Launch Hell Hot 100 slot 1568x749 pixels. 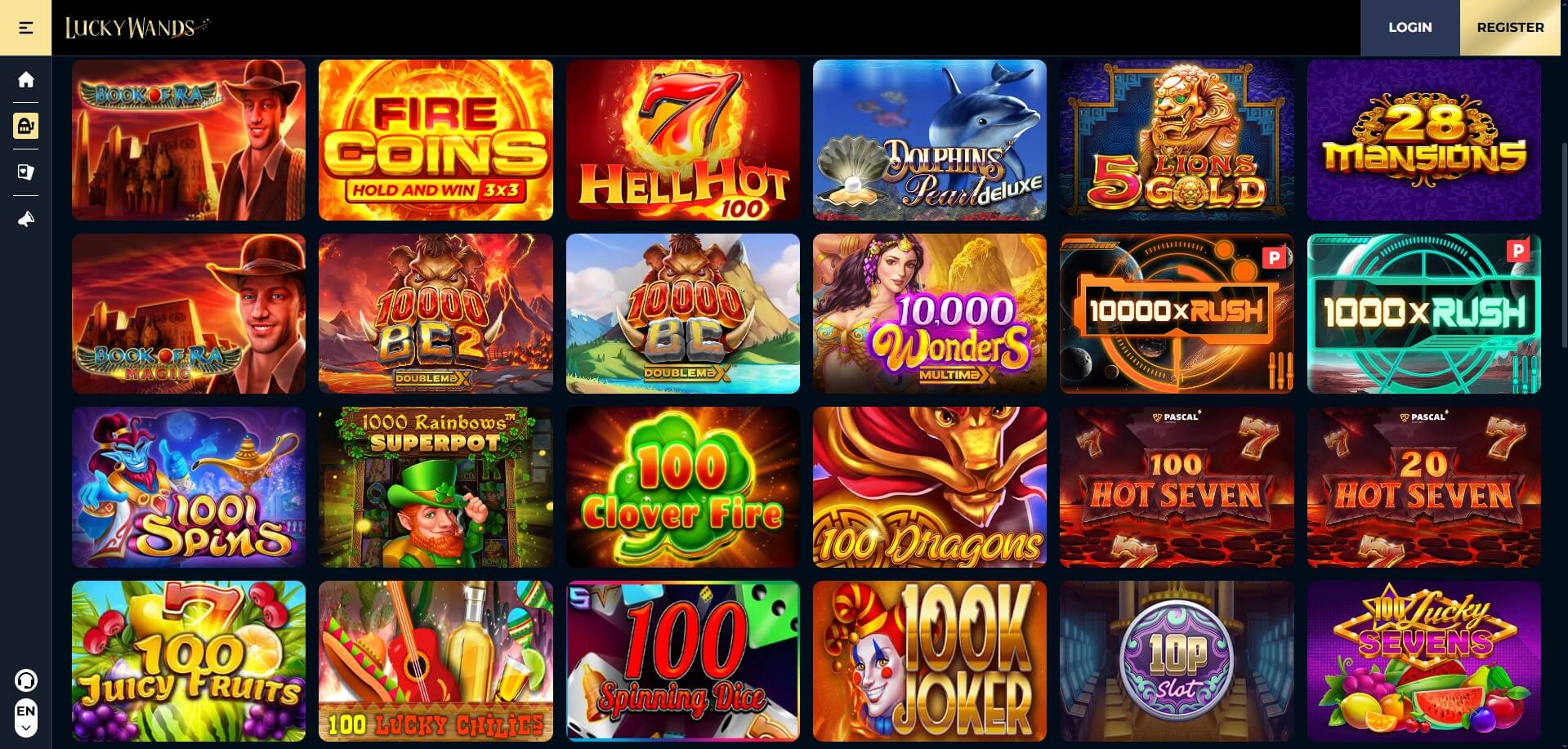(x=682, y=140)
